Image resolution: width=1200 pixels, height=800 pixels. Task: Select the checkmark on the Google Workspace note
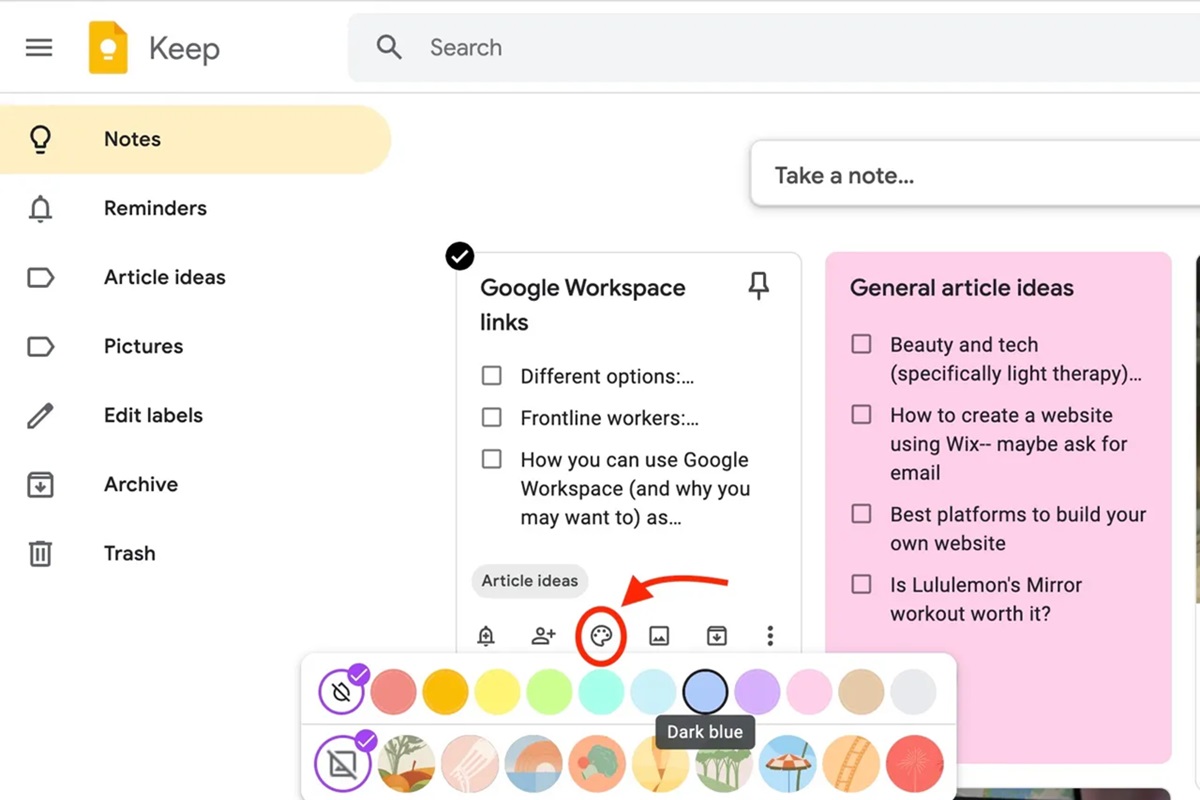point(459,257)
